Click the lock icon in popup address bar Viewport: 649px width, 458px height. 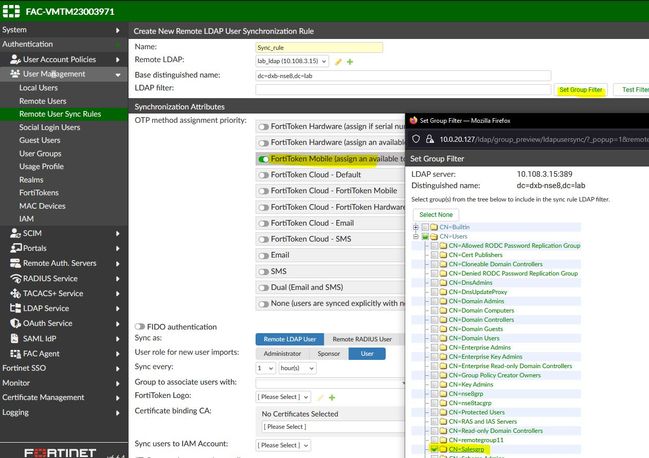tap(430, 139)
